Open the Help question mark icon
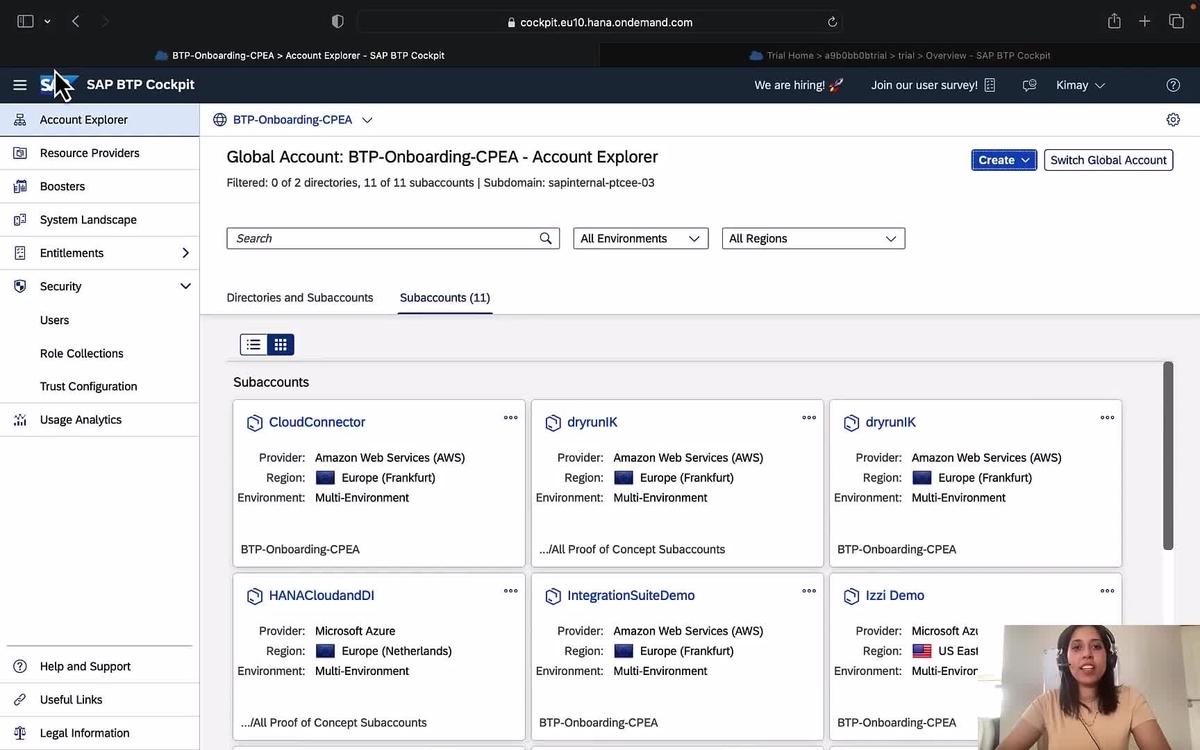This screenshot has width=1200, height=750. point(1173,85)
